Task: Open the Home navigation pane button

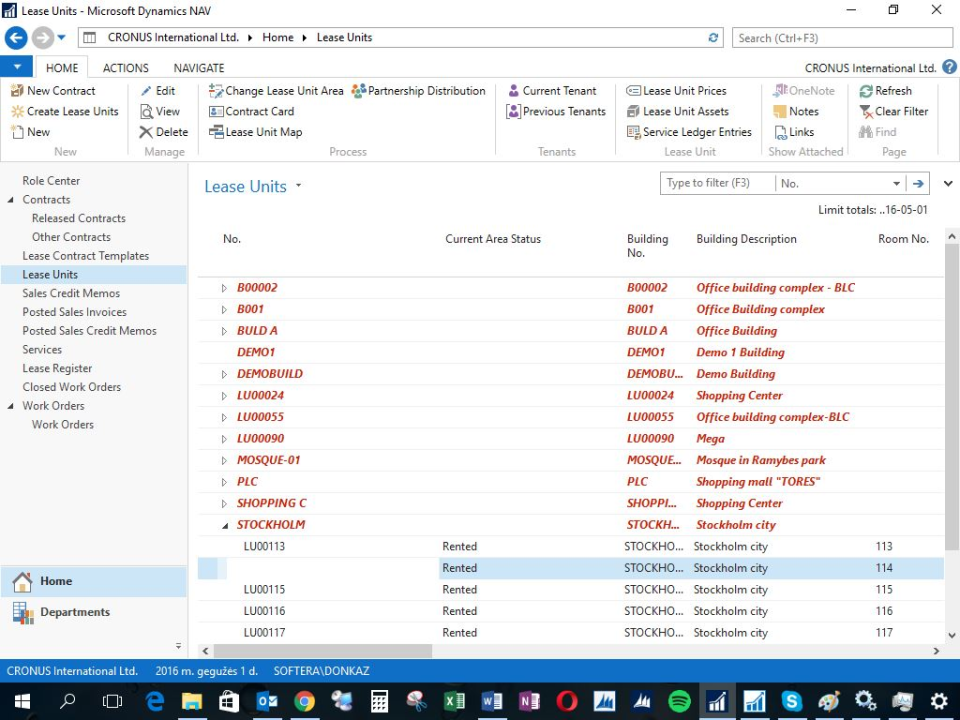Action: (94, 581)
